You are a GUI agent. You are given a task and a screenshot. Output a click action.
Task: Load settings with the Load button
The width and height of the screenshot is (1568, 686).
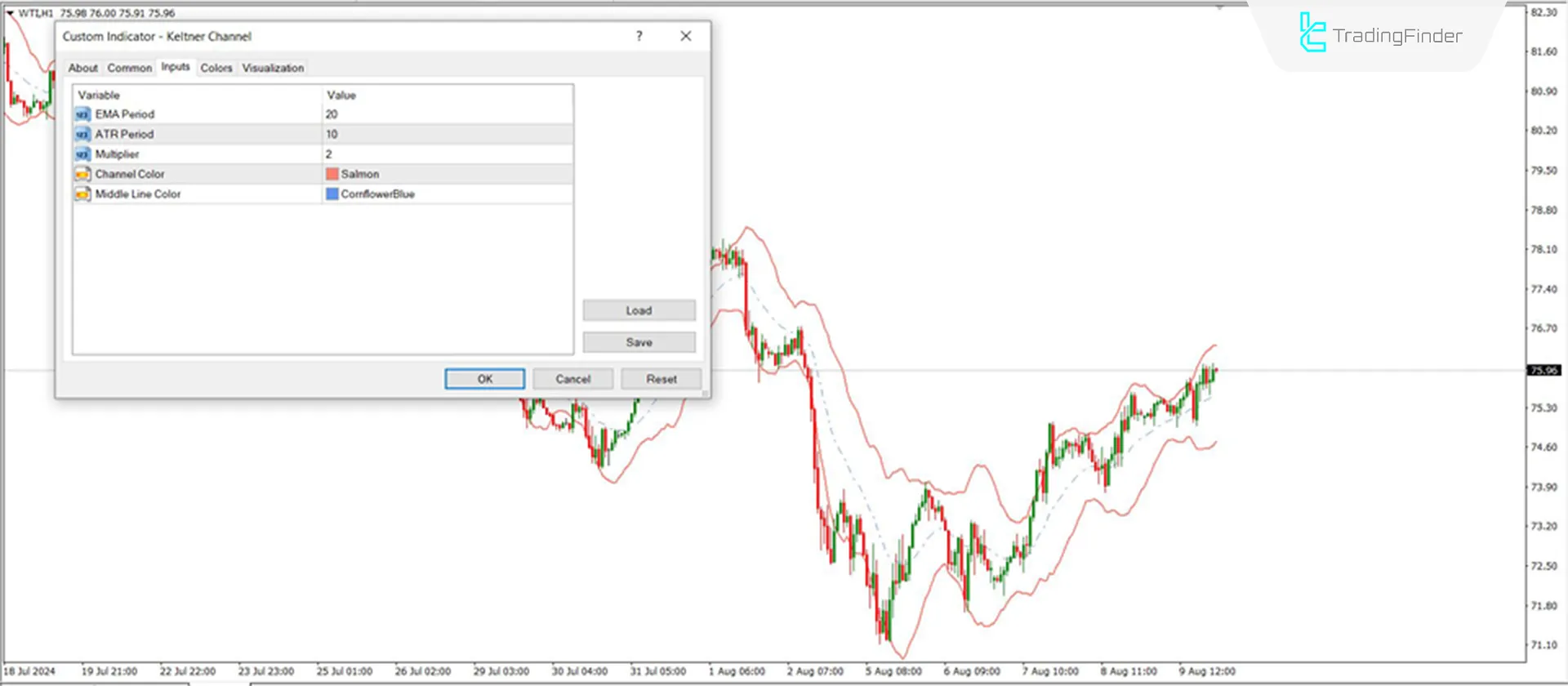(x=639, y=310)
